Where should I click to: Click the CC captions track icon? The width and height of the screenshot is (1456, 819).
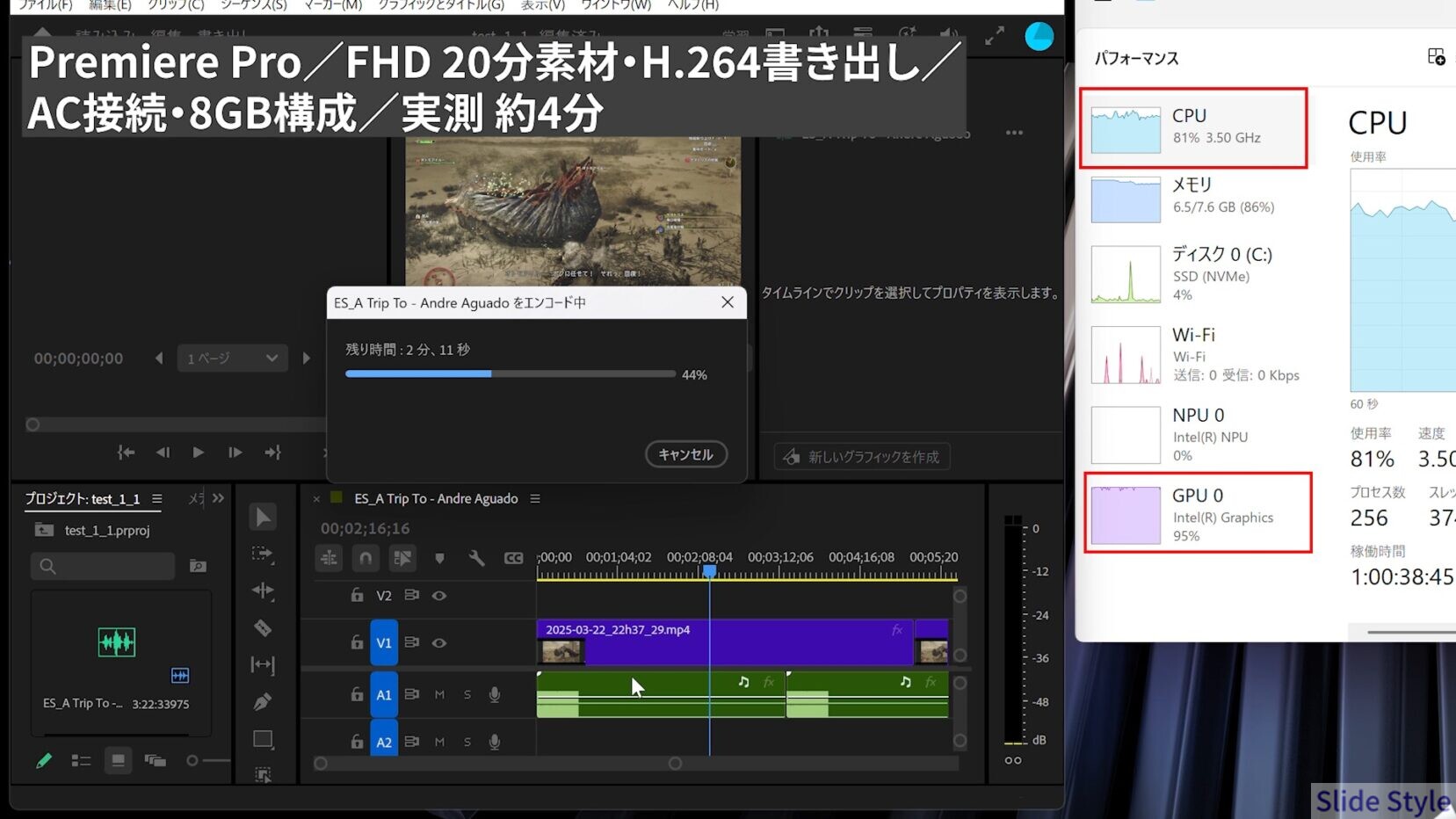(x=513, y=558)
